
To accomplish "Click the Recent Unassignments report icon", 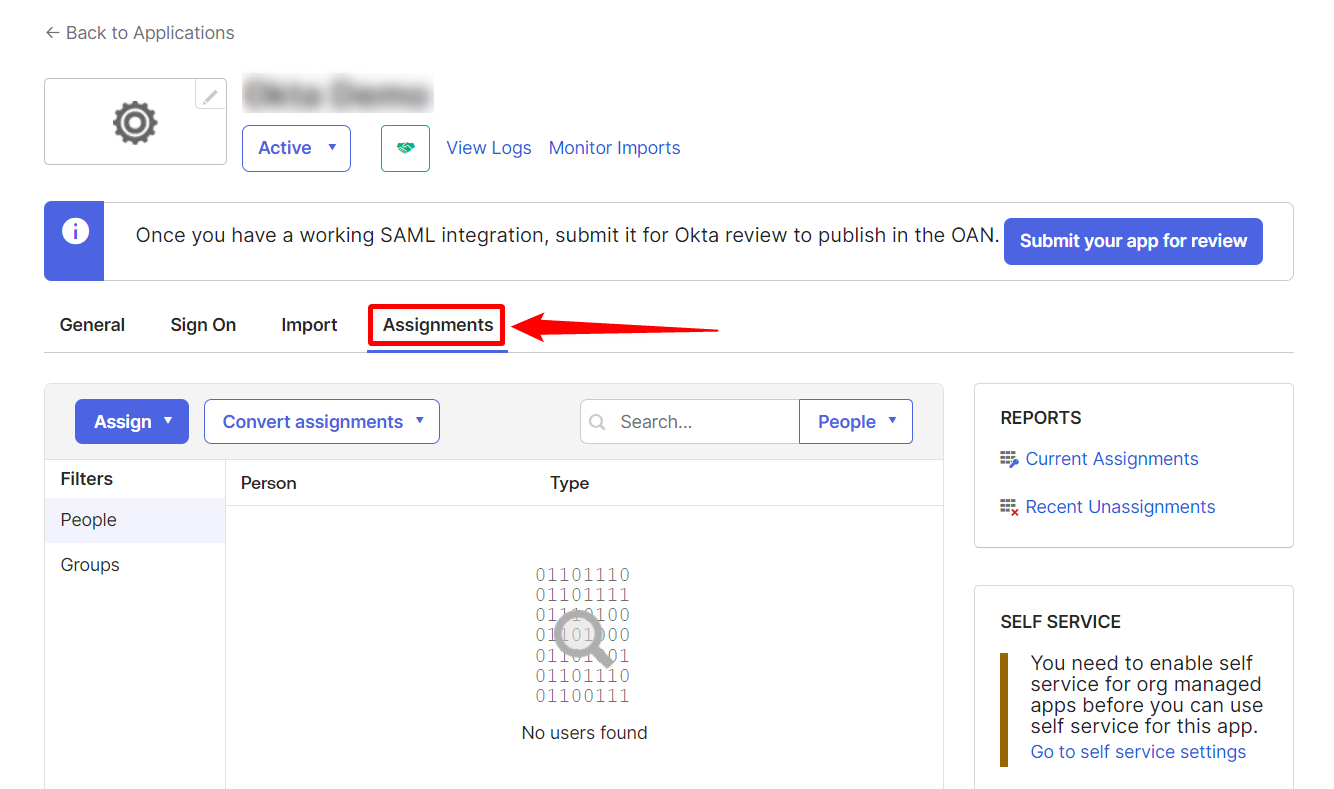I will coord(1009,507).
